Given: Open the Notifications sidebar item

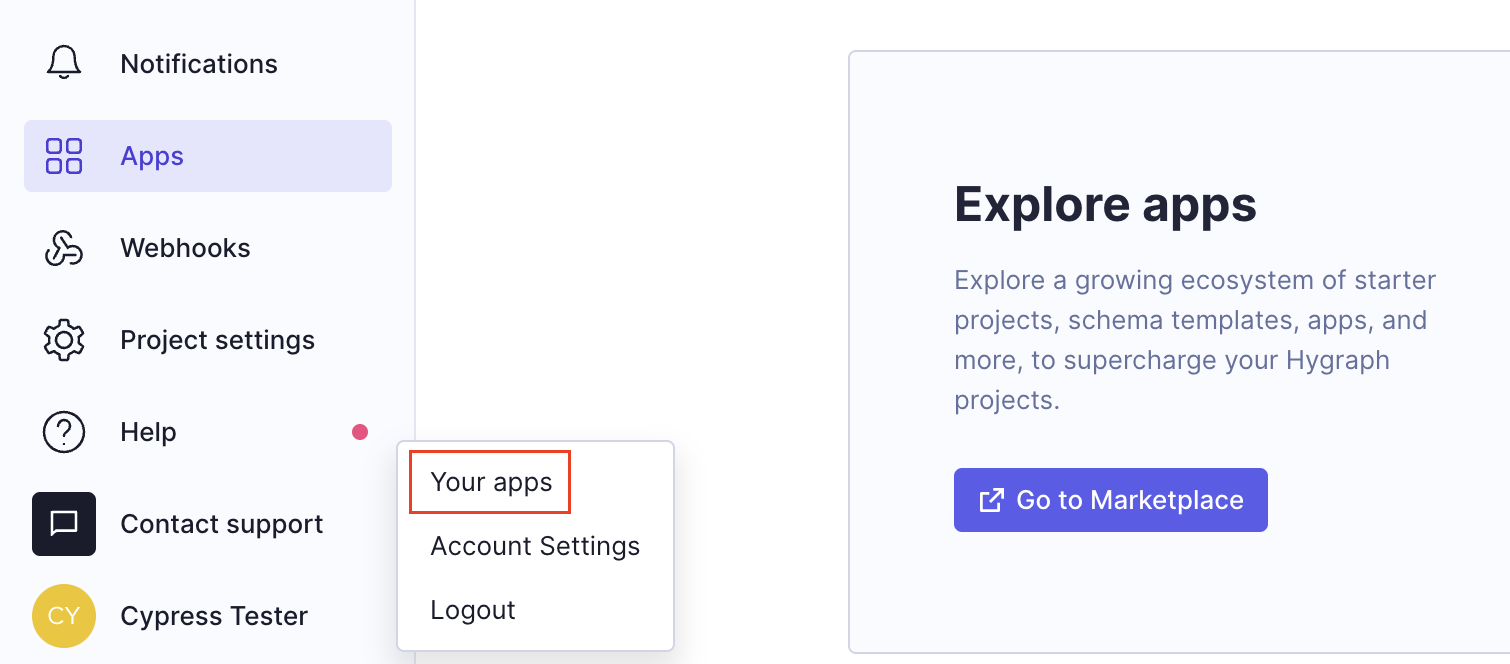Looking at the screenshot, I should click(x=199, y=64).
